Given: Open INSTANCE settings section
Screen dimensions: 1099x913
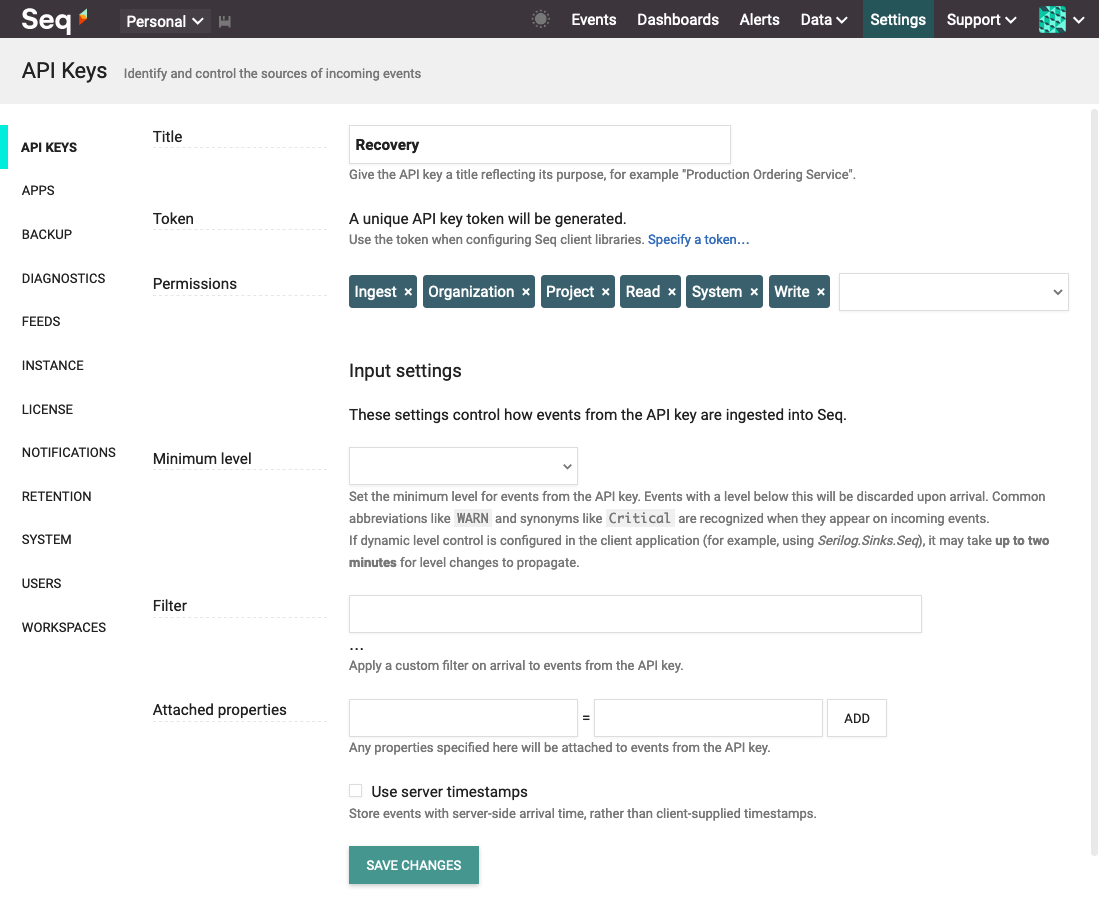Looking at the screenshot, I should click(x=53, y=366).
